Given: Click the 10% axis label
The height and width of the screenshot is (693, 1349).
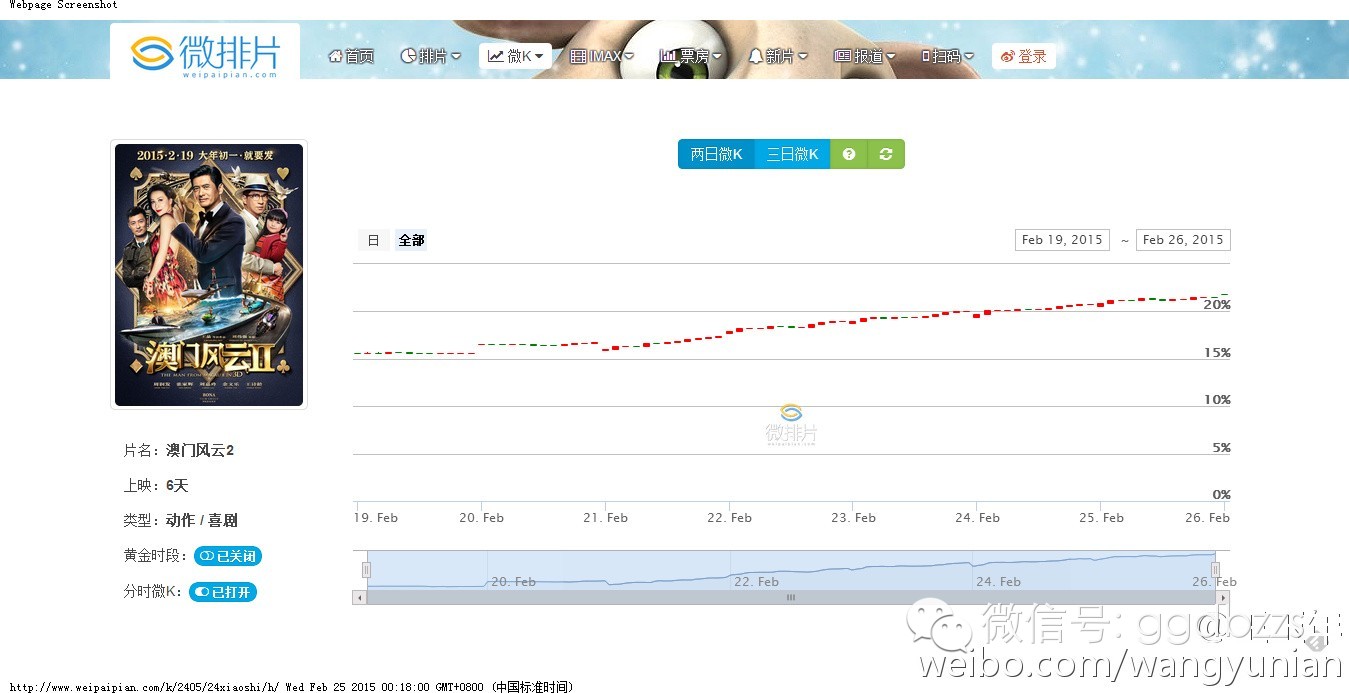Looking at the screenshot, I should tap(1217, 400).
